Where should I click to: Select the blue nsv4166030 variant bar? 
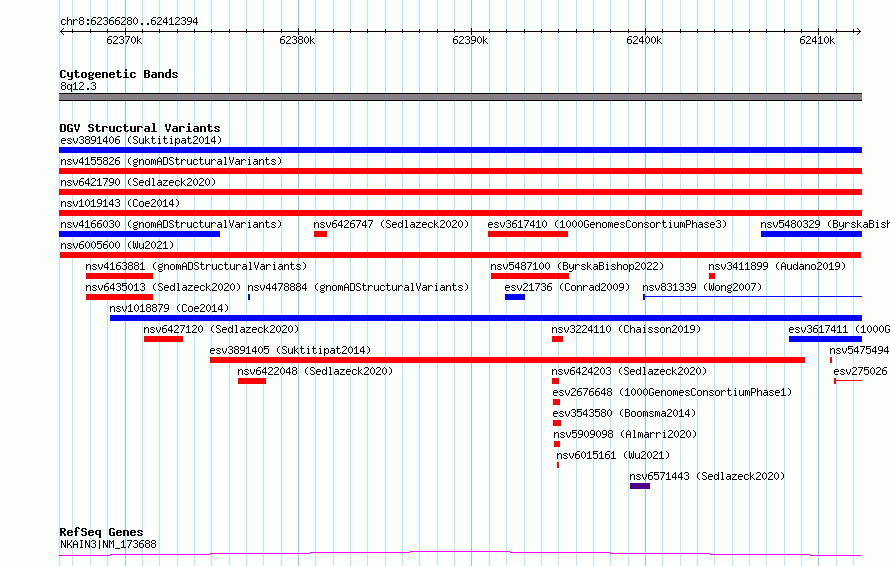tap(140, 234)
